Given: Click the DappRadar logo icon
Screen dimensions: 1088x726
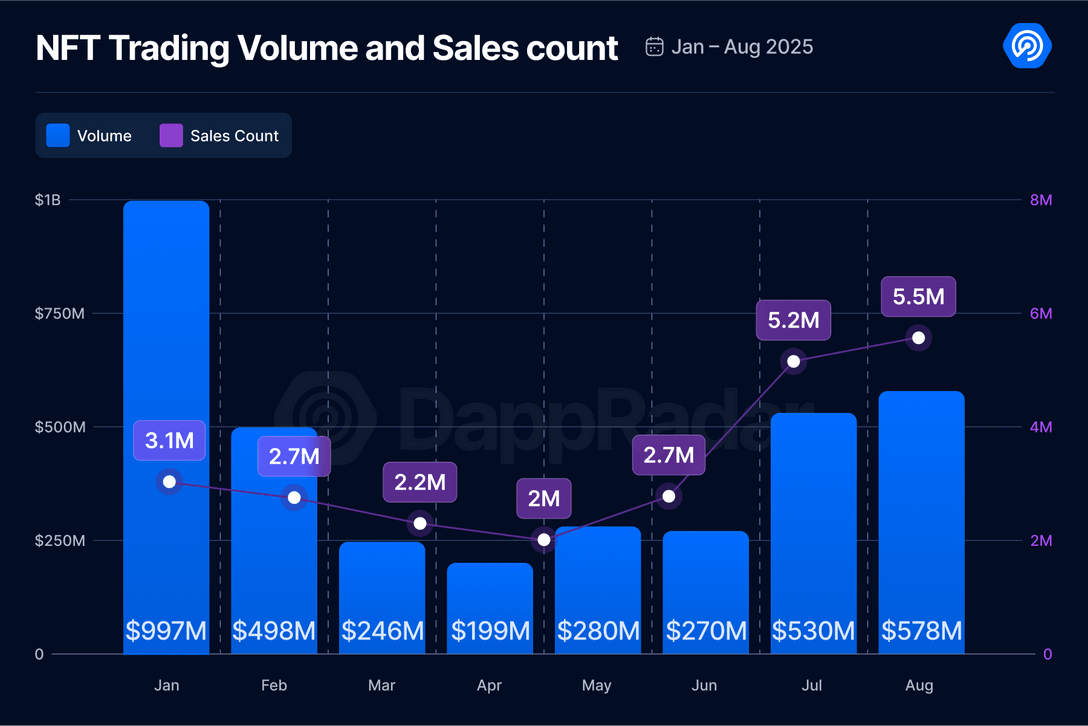Looking at the screenshot, I should [1026, 46].
